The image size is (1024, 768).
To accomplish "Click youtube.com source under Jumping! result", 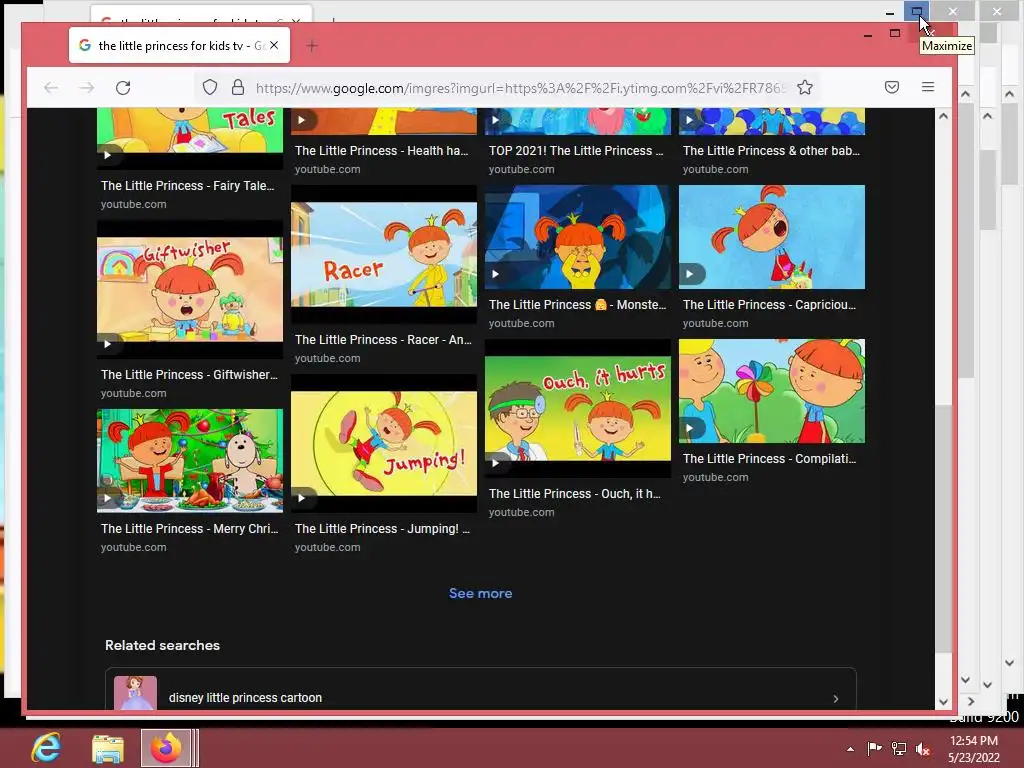I will (327, 547).
